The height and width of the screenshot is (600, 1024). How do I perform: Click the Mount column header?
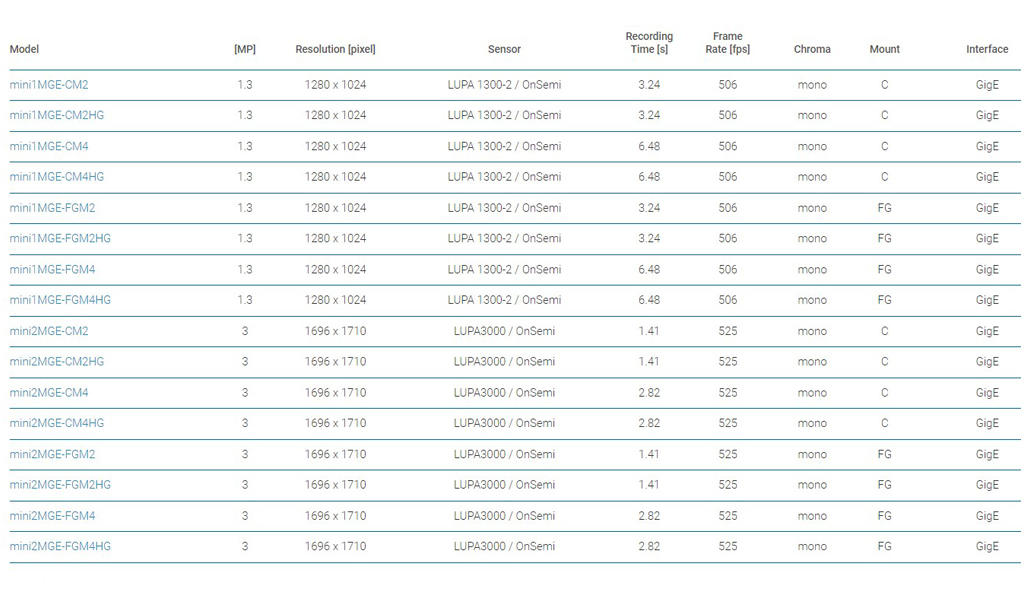tap(884, 49)
